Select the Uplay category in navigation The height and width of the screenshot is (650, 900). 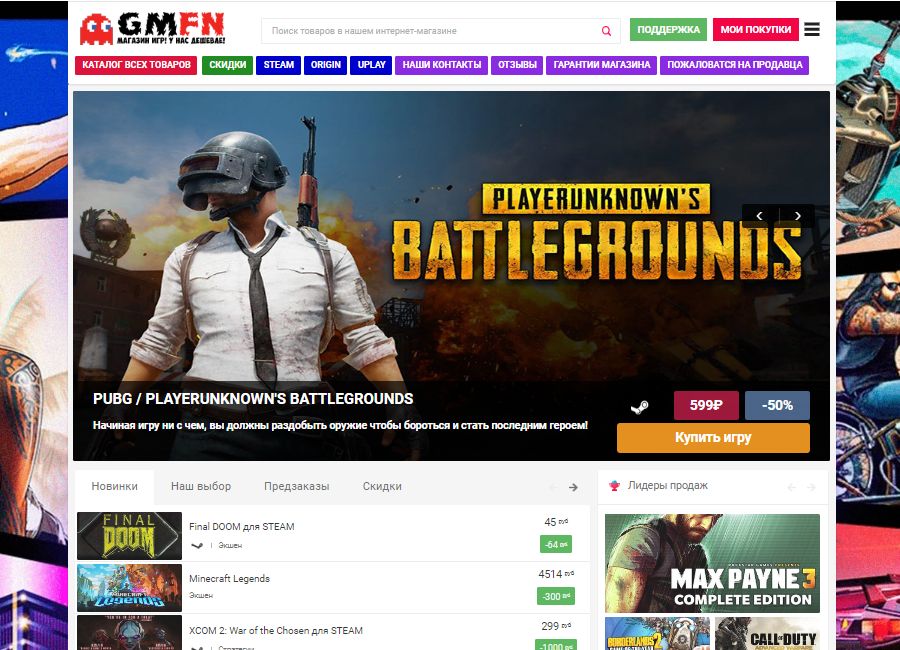(x=371, y=65)
